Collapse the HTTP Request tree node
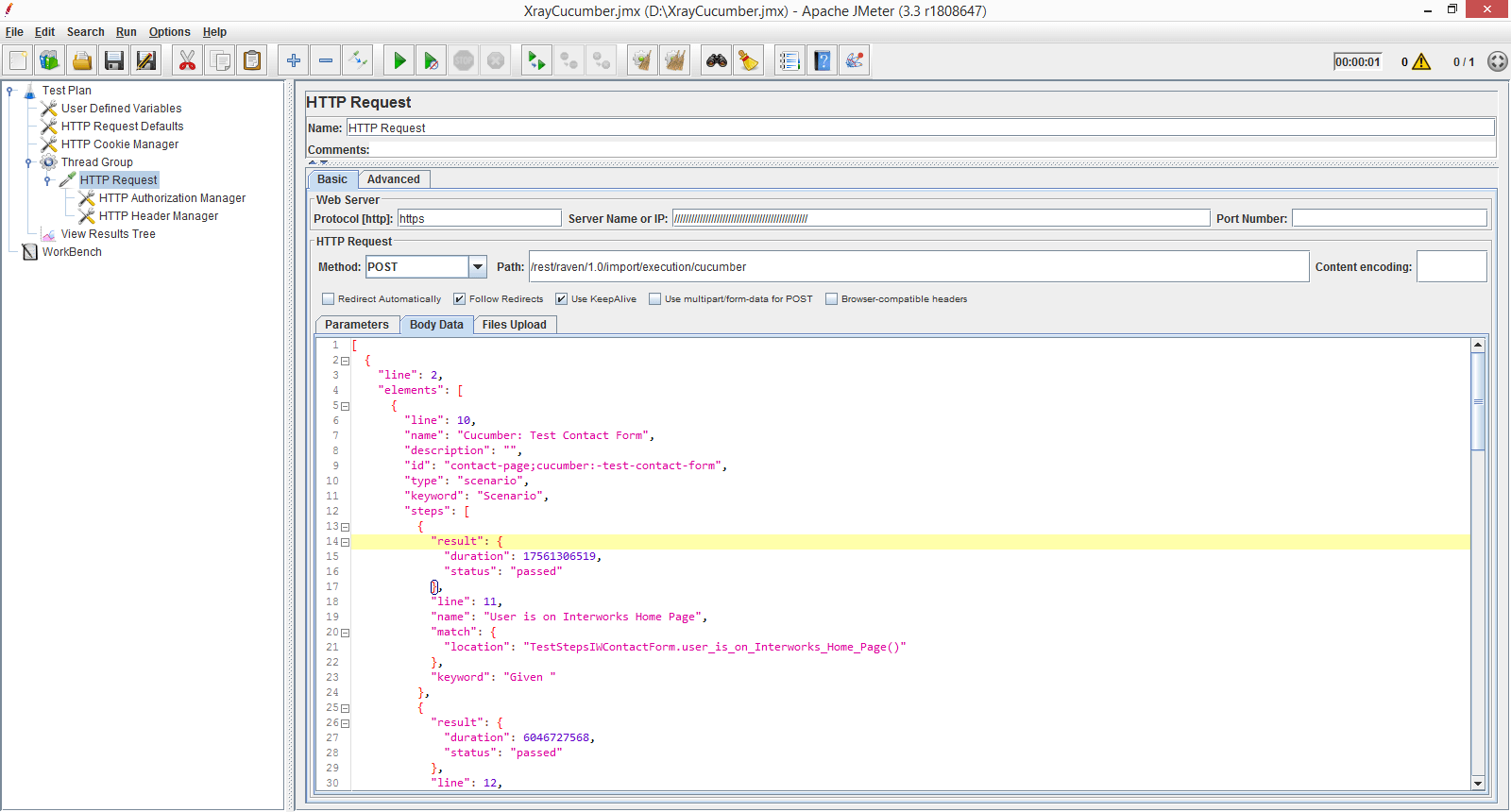 click(x=48, y=180)
